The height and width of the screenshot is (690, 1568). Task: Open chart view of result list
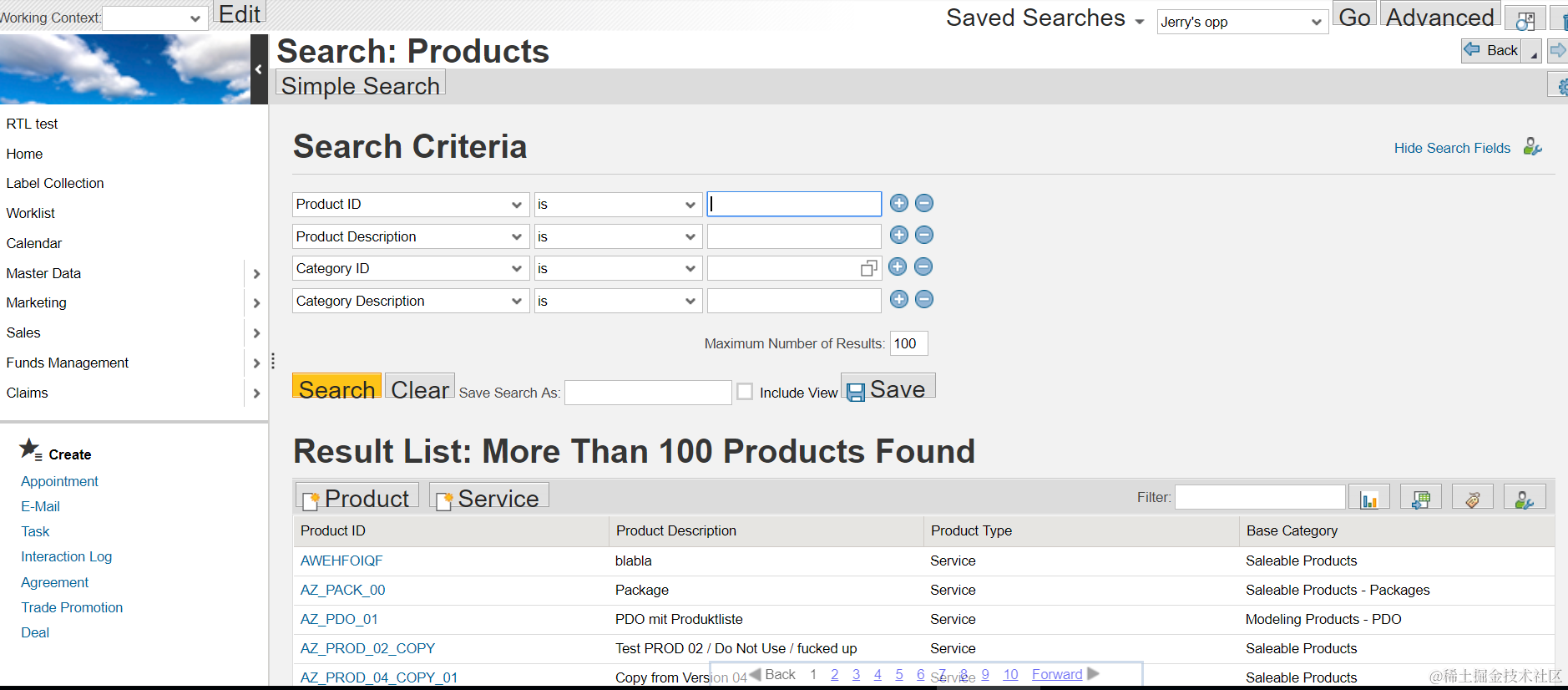1368,499
